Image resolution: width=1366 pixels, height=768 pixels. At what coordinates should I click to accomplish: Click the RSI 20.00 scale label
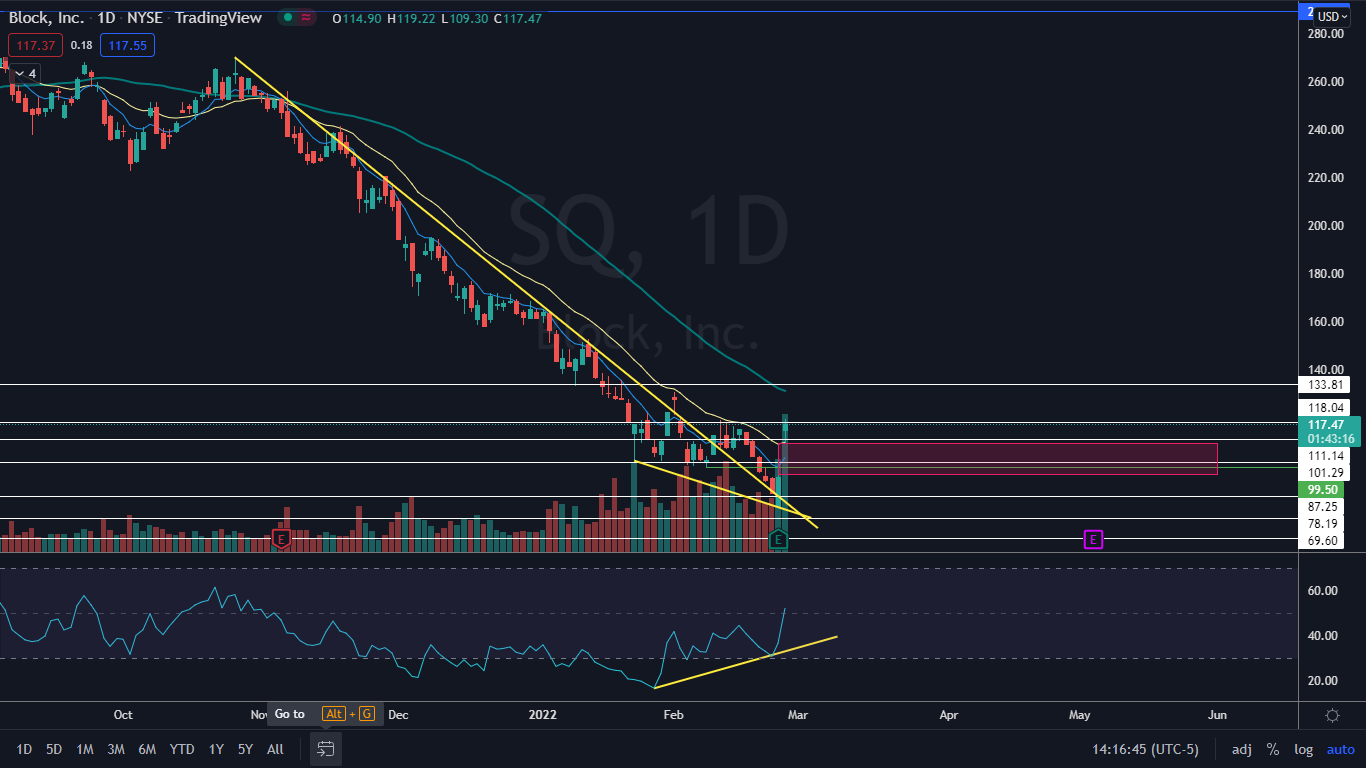pos(1322,681)
